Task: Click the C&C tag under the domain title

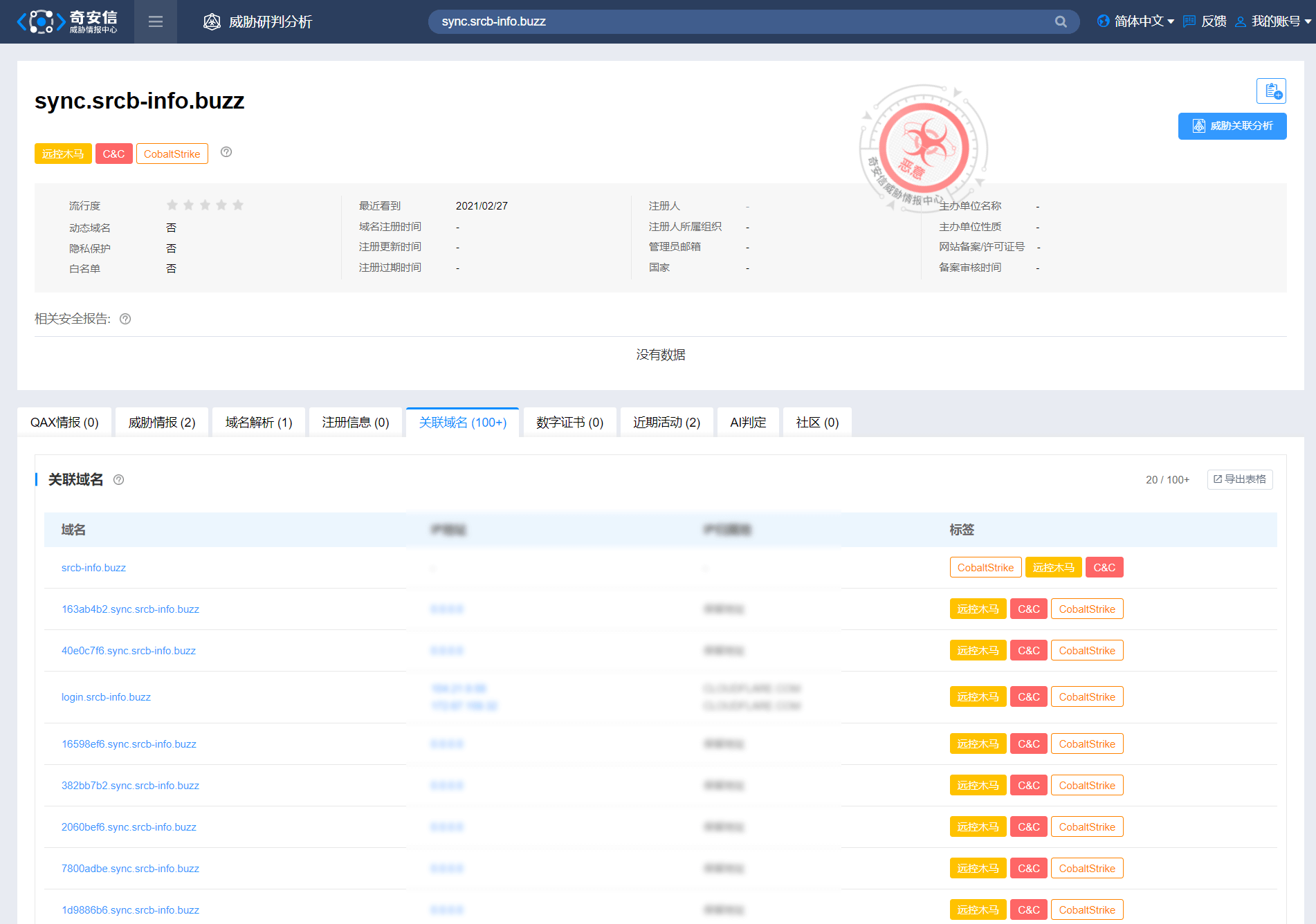Action: [114, 154]
